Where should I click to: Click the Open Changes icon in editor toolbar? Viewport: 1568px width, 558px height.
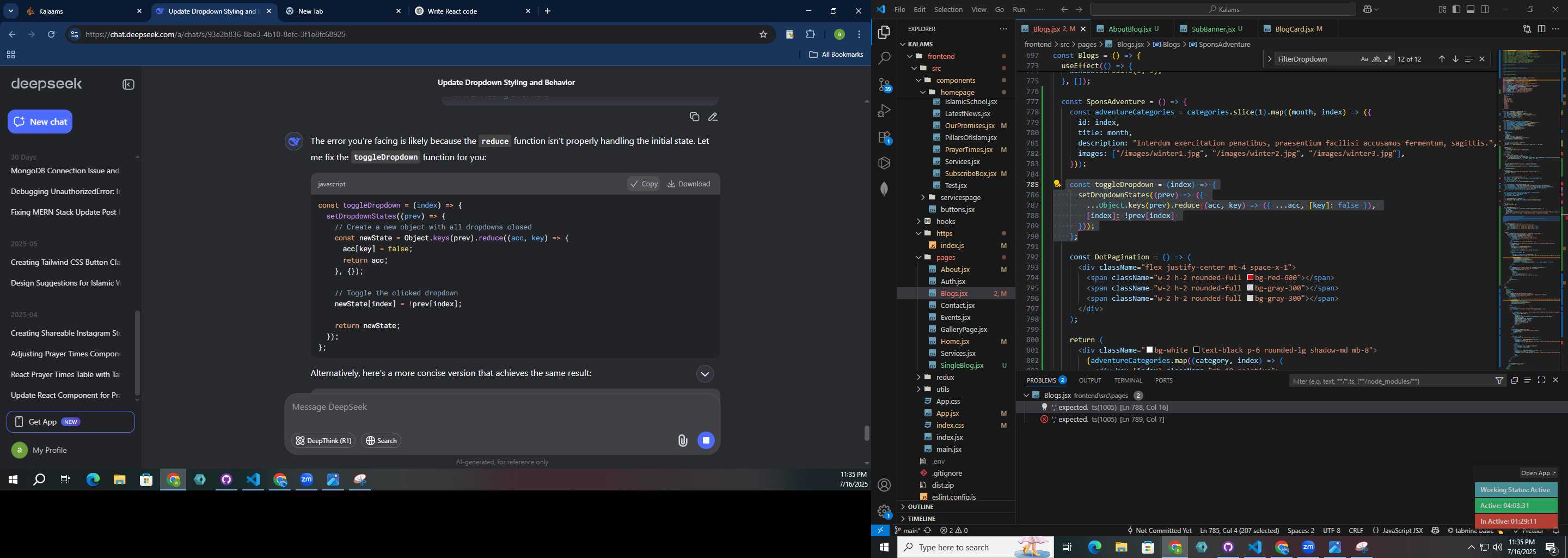click(x=1527, y=29)
